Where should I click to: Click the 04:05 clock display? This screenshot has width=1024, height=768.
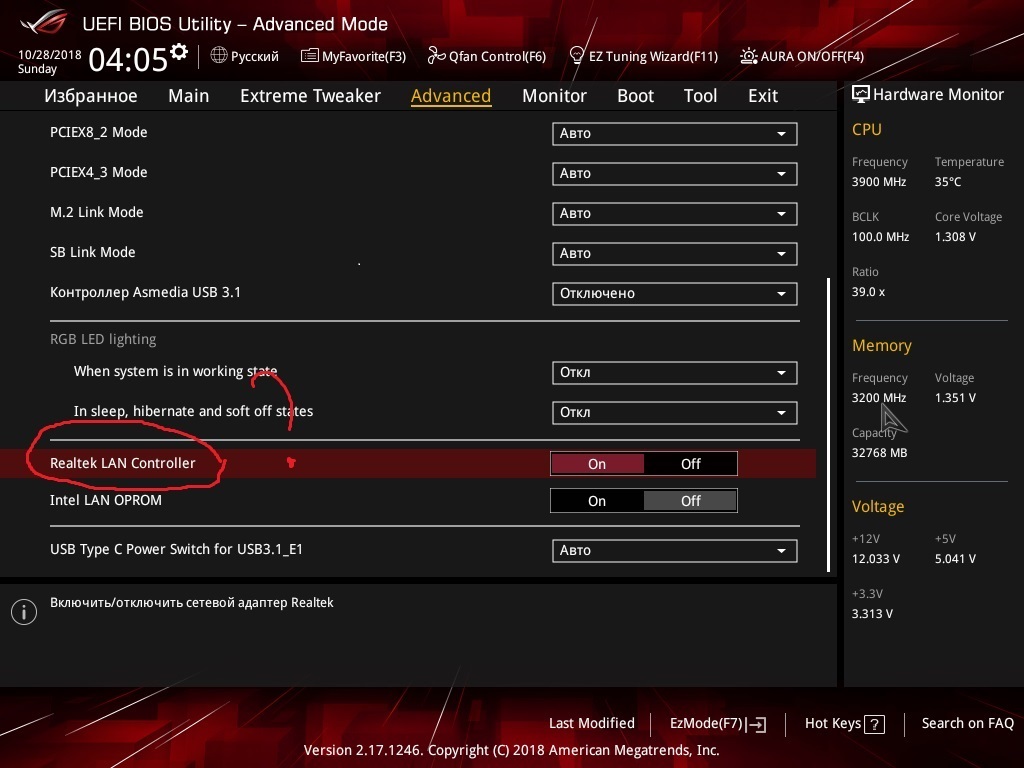click(x=128, y=60)
